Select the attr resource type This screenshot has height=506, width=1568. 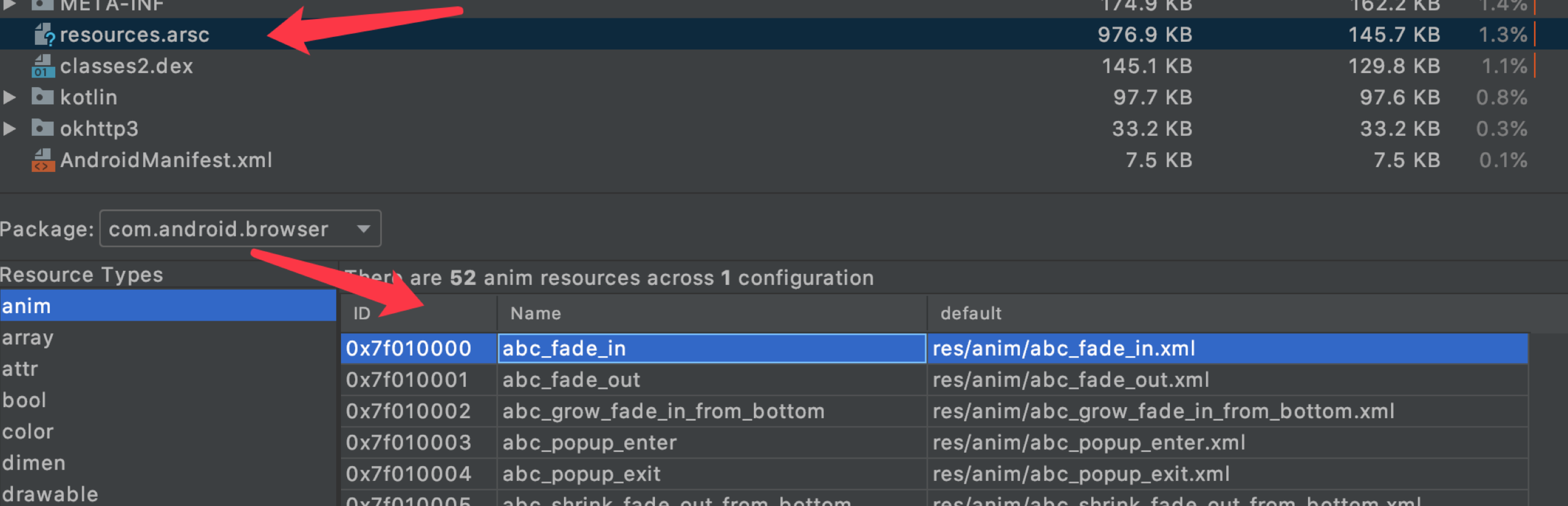[168, 368]
